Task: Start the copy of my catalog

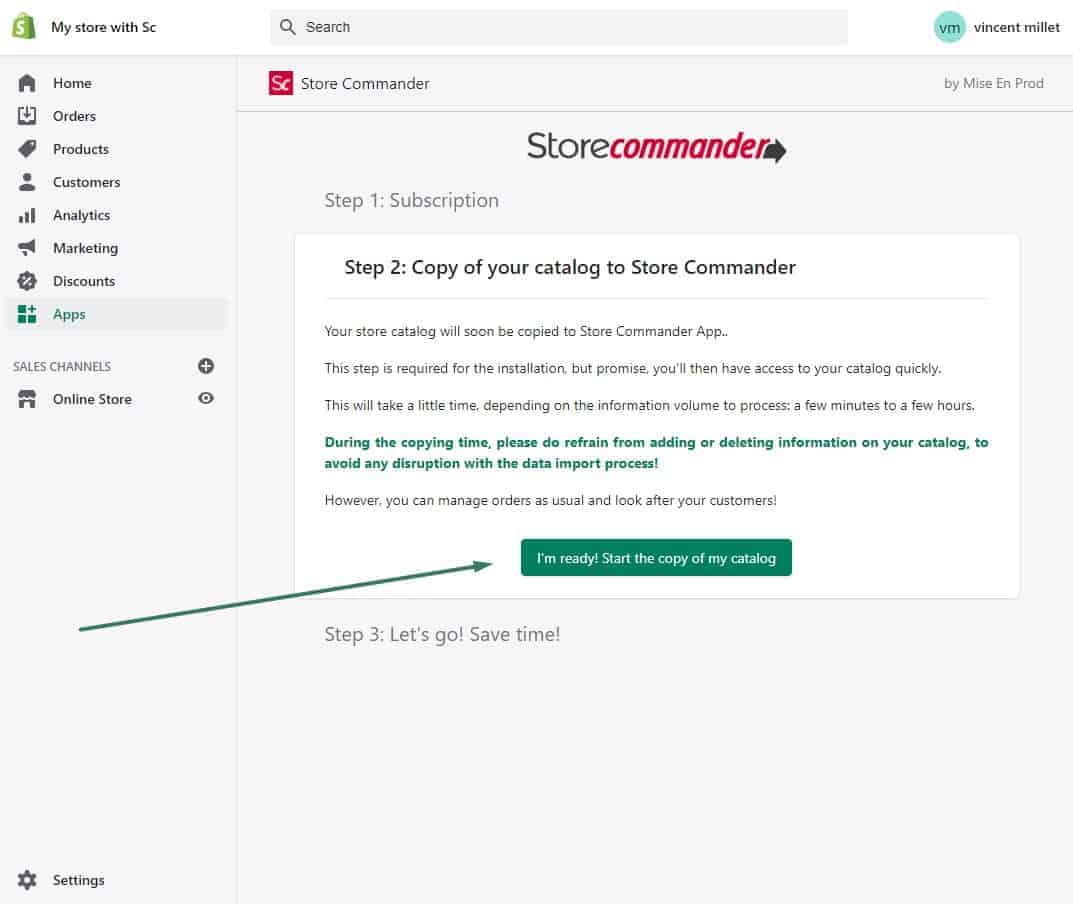Action: click(656, 558)
